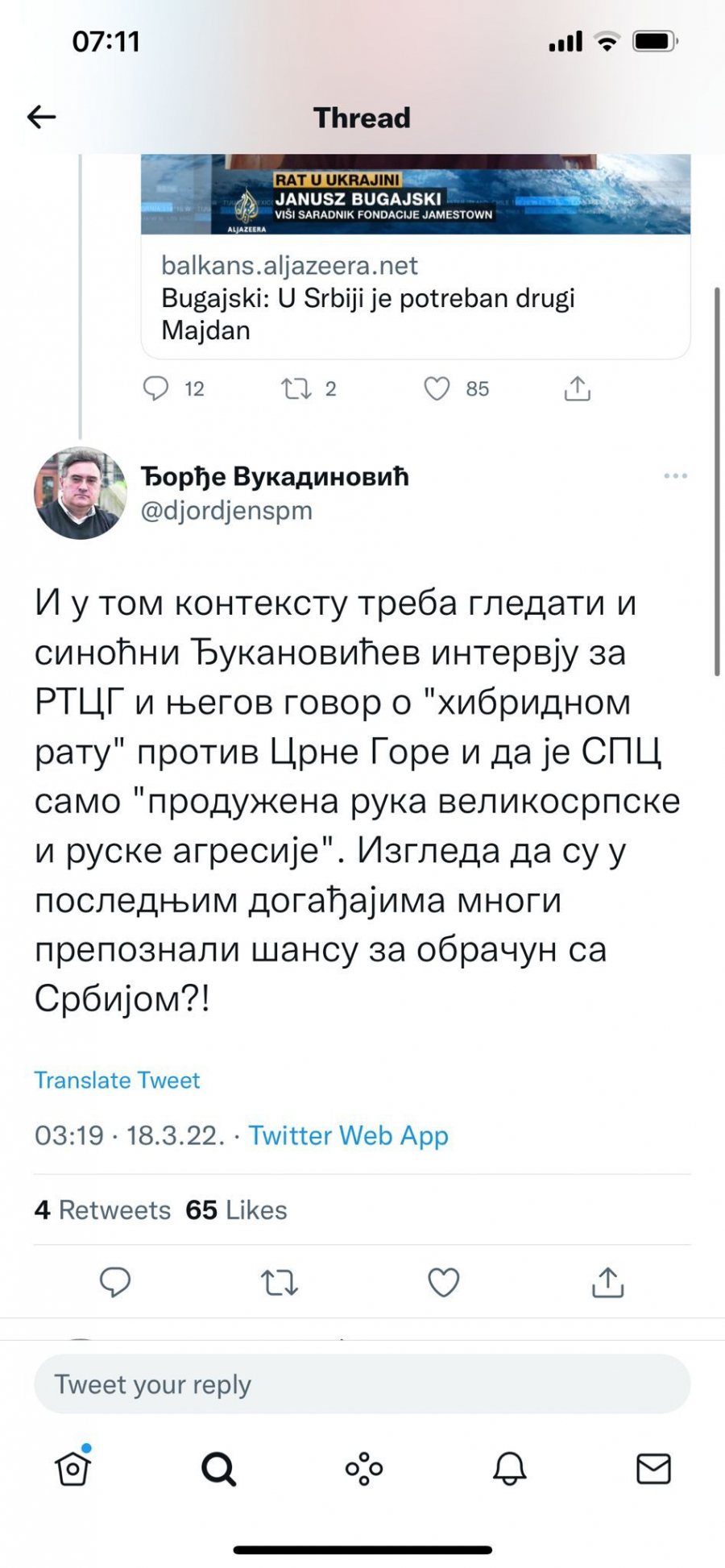Screen dimensions: 725x1568
Task: View the 65 Likes list
Action: pos(236,1209)
